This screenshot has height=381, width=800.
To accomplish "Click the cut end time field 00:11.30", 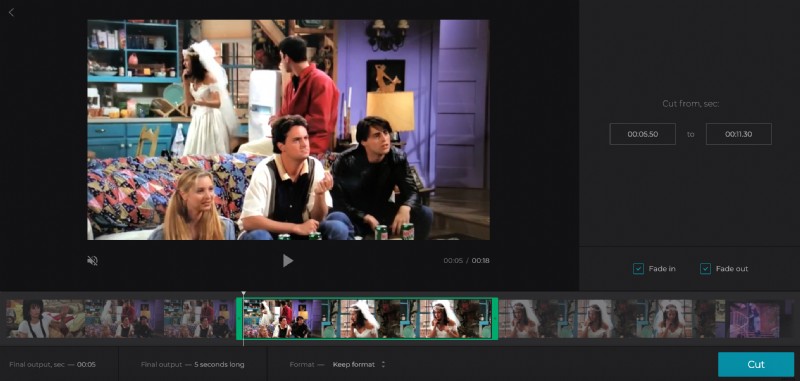I will coord(738,134).
